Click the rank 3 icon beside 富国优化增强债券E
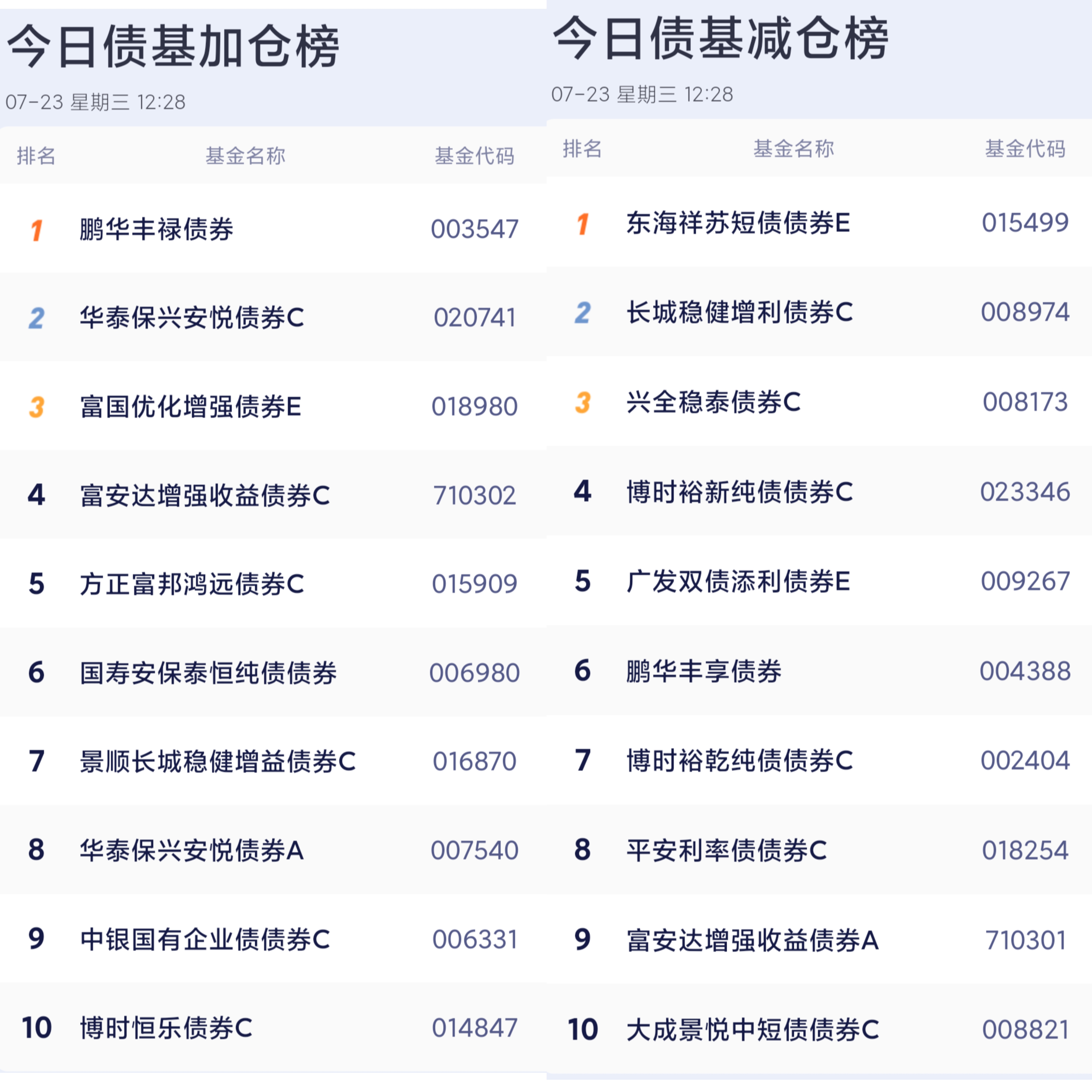1092x1092 pixels. (37, 407)
